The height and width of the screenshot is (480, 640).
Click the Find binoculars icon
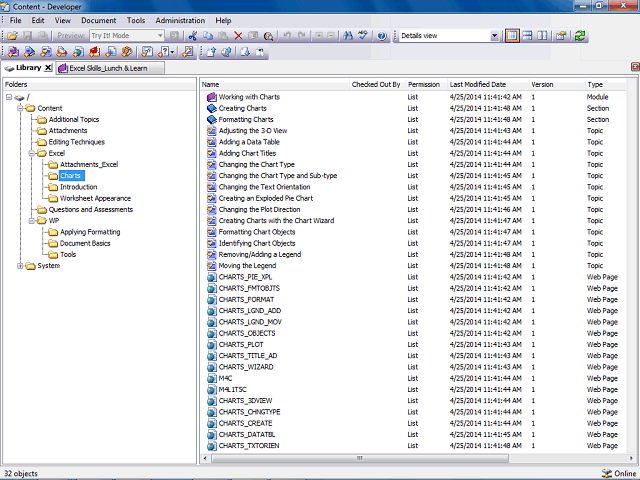coord(348,36)
